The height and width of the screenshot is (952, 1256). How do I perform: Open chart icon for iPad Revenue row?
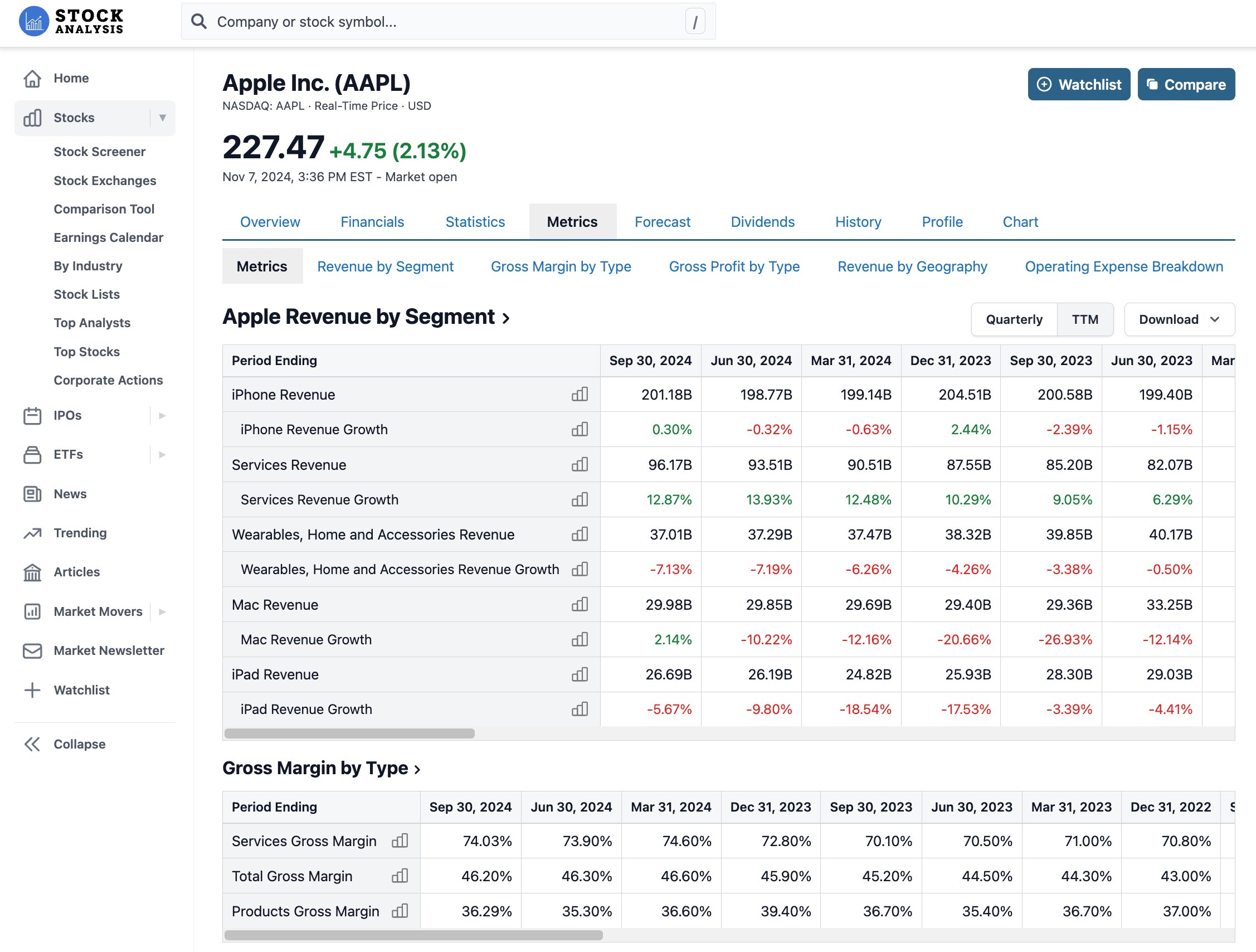click(580, 674)
